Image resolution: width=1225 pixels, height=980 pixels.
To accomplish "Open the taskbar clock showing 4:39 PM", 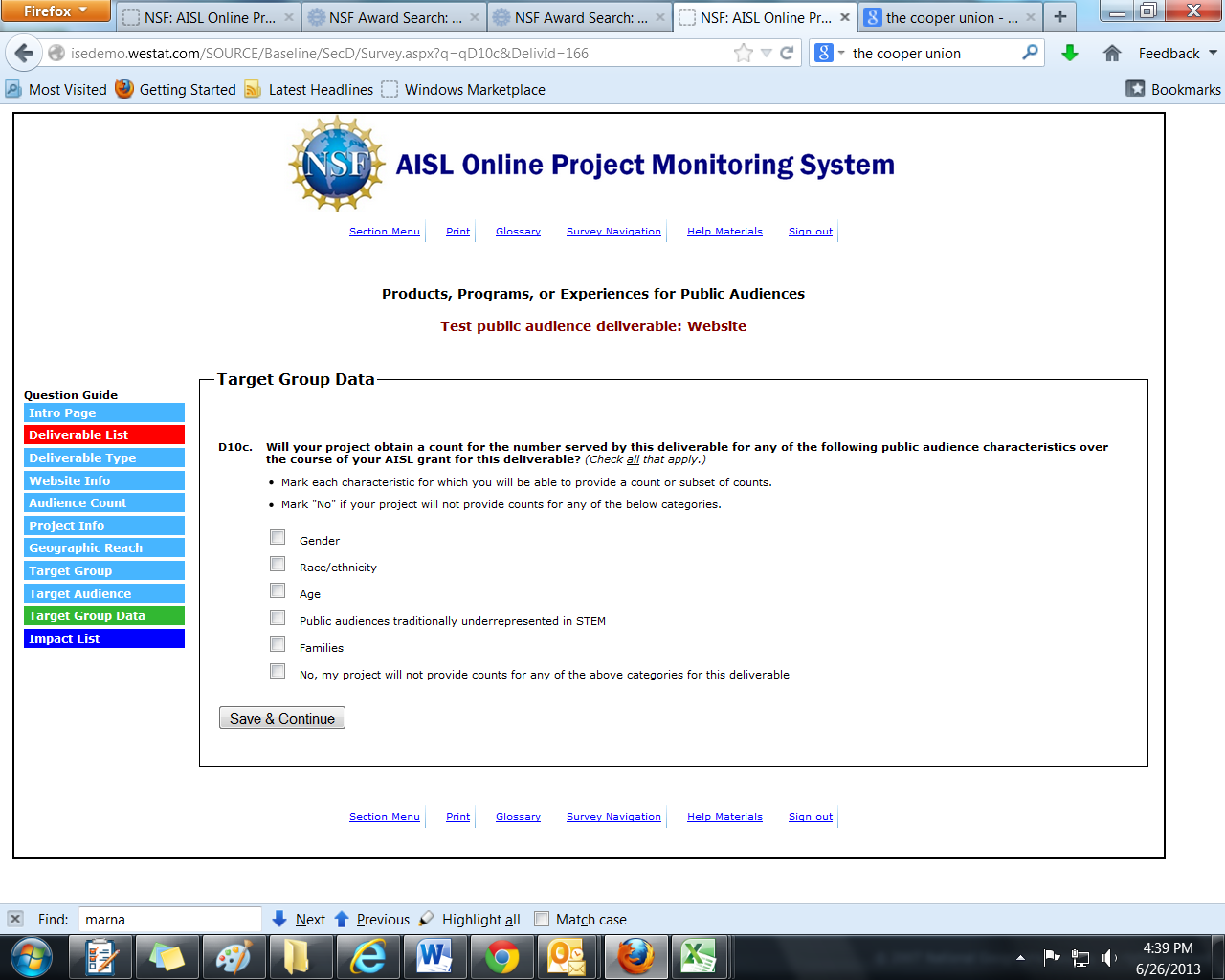I will 1168,958.
